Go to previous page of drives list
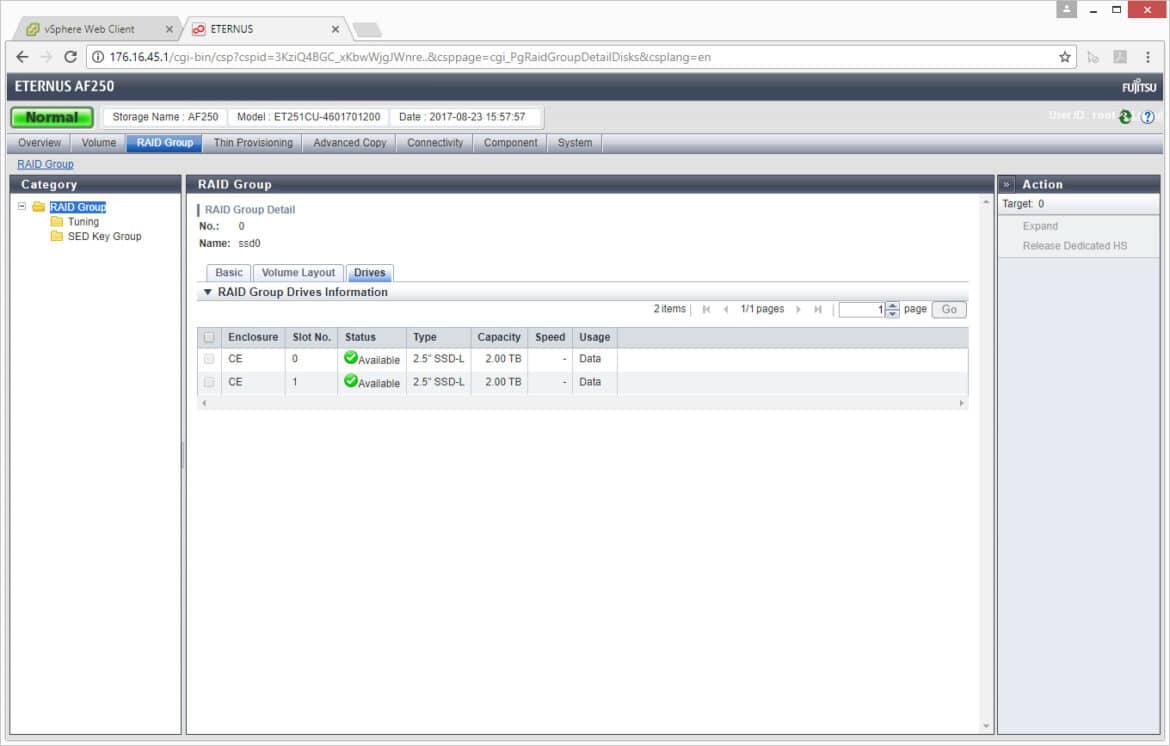The image size is (1170, 746). click(x=726, y=309)
